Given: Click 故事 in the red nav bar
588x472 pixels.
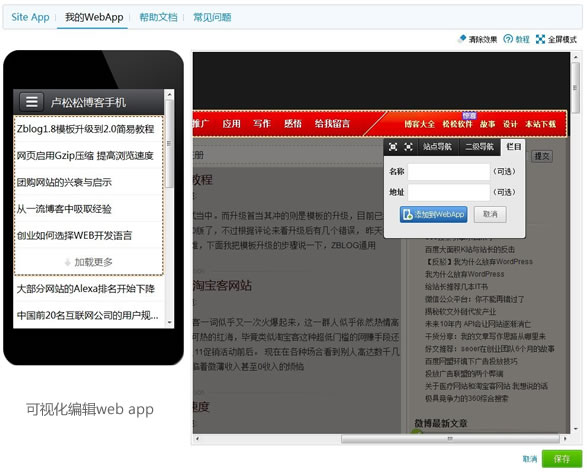Looking at the screenshot, I should click(x=488, y=124).
